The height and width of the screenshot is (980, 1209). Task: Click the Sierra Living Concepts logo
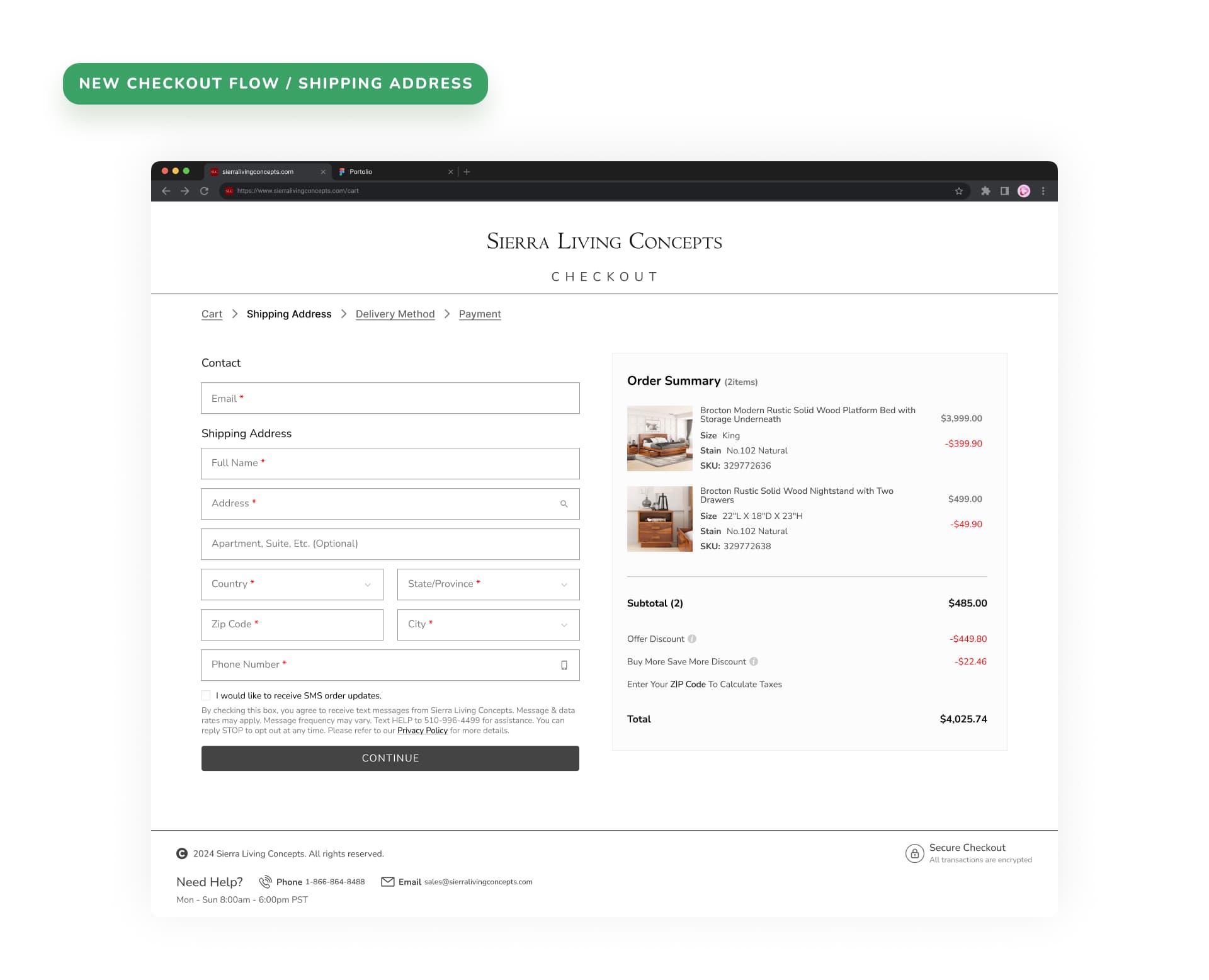[x=604, y=241]
